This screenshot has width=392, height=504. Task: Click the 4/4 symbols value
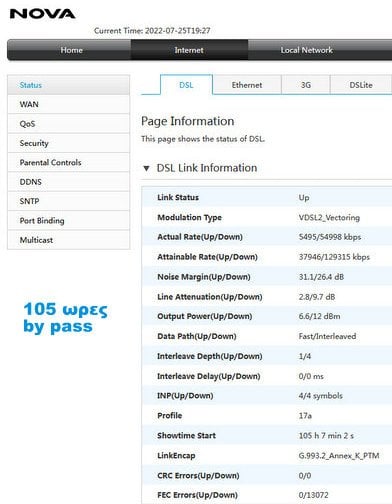click(x=320, y=396)
